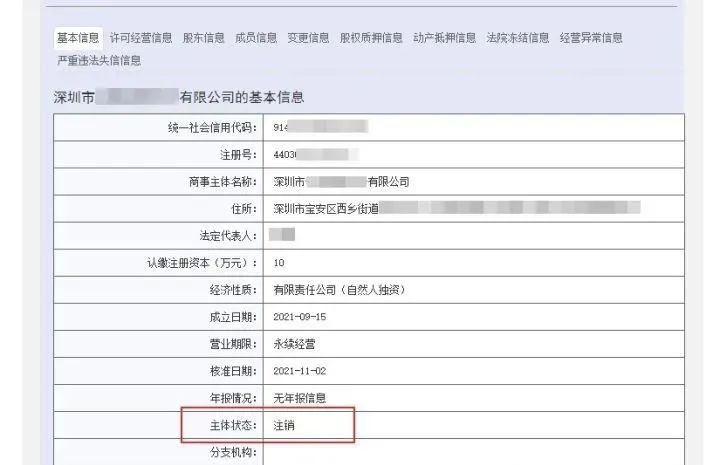Open the 许可经营信息 tab

pos(141,38)
